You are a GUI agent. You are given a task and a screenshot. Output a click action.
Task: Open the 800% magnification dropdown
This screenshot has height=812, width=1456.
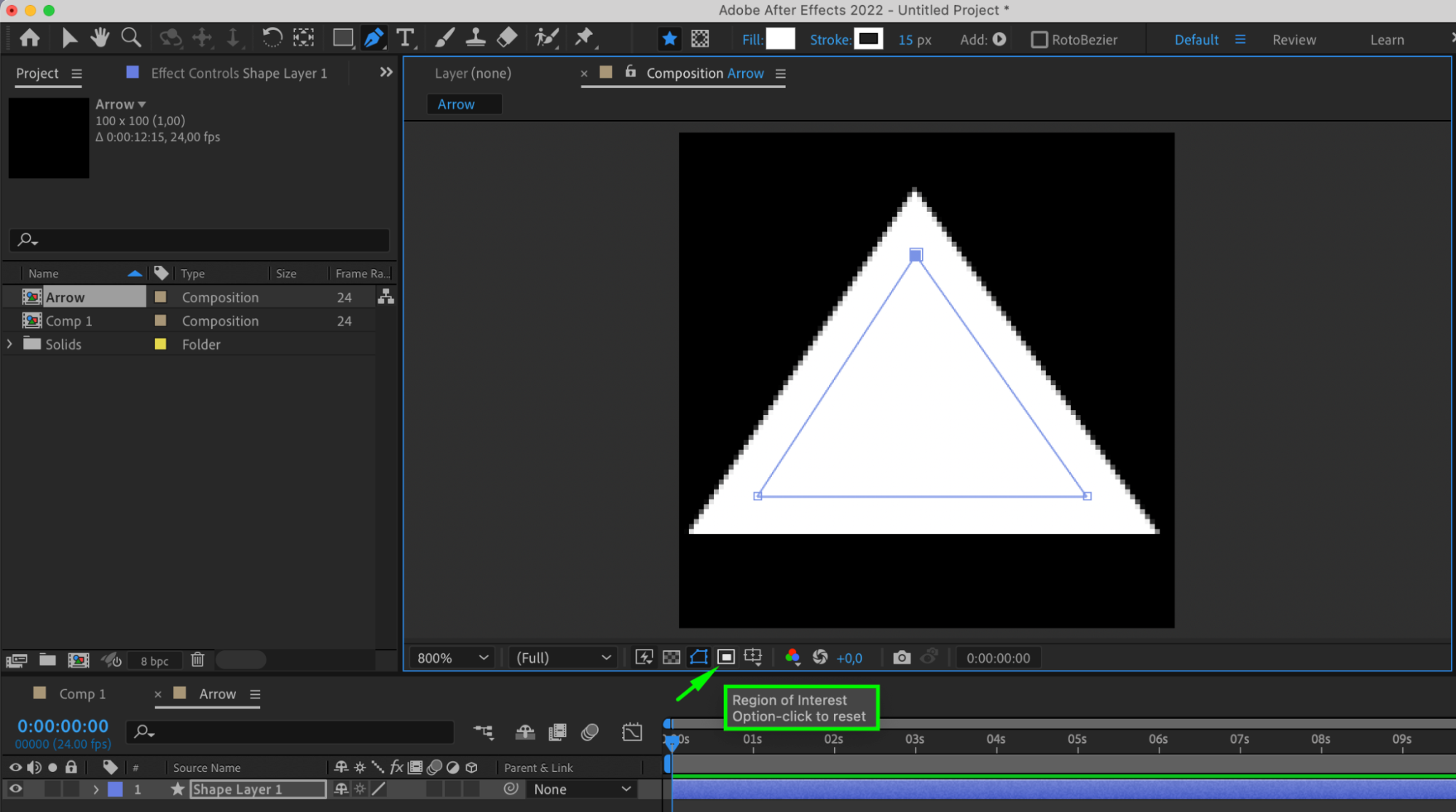[452, 658]
